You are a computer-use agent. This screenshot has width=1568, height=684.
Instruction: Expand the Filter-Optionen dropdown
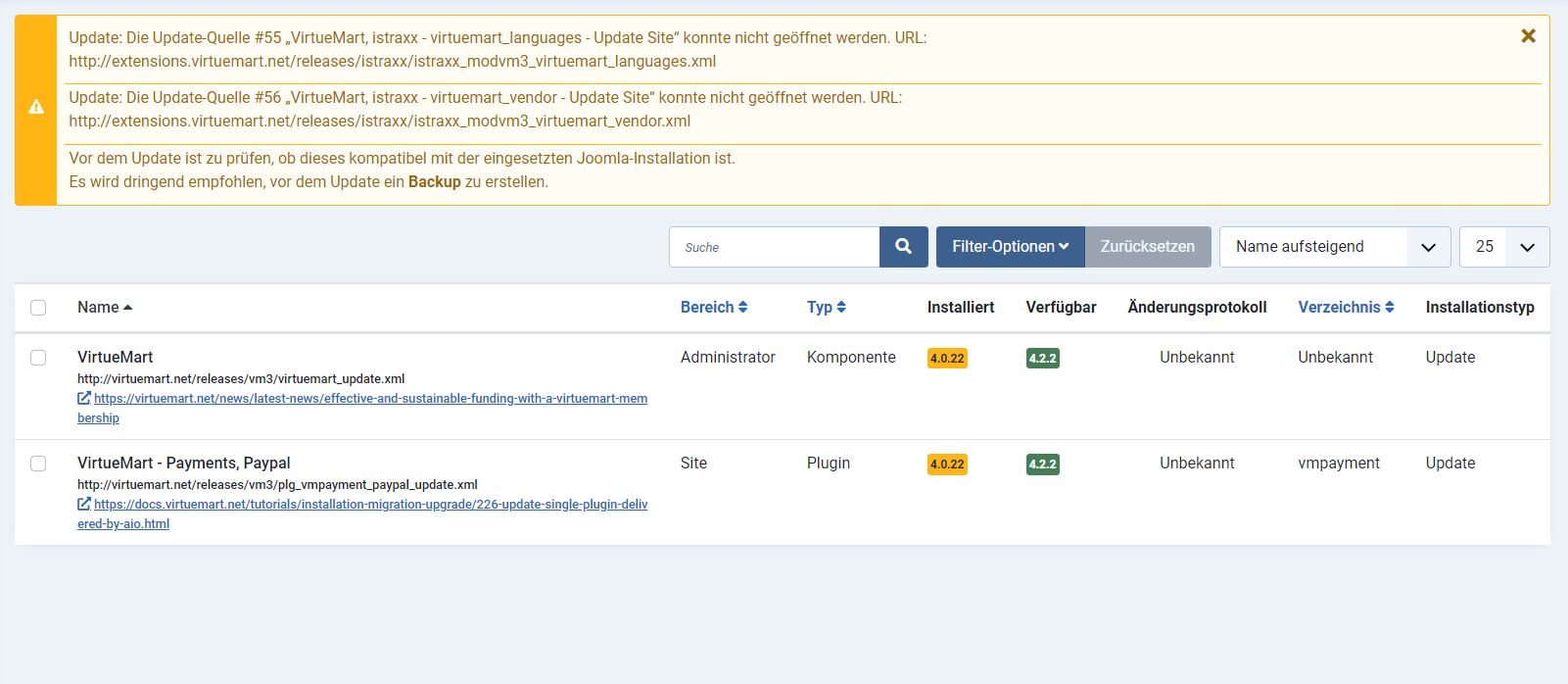coord(1010,247)
